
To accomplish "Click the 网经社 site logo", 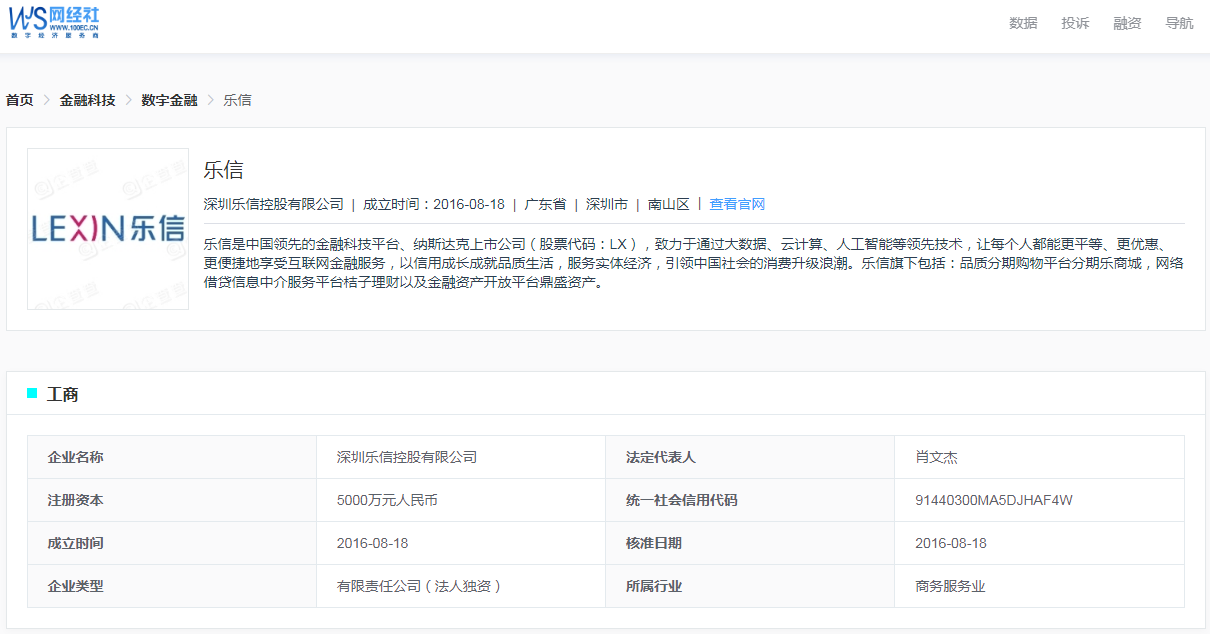I will [55, 22].
